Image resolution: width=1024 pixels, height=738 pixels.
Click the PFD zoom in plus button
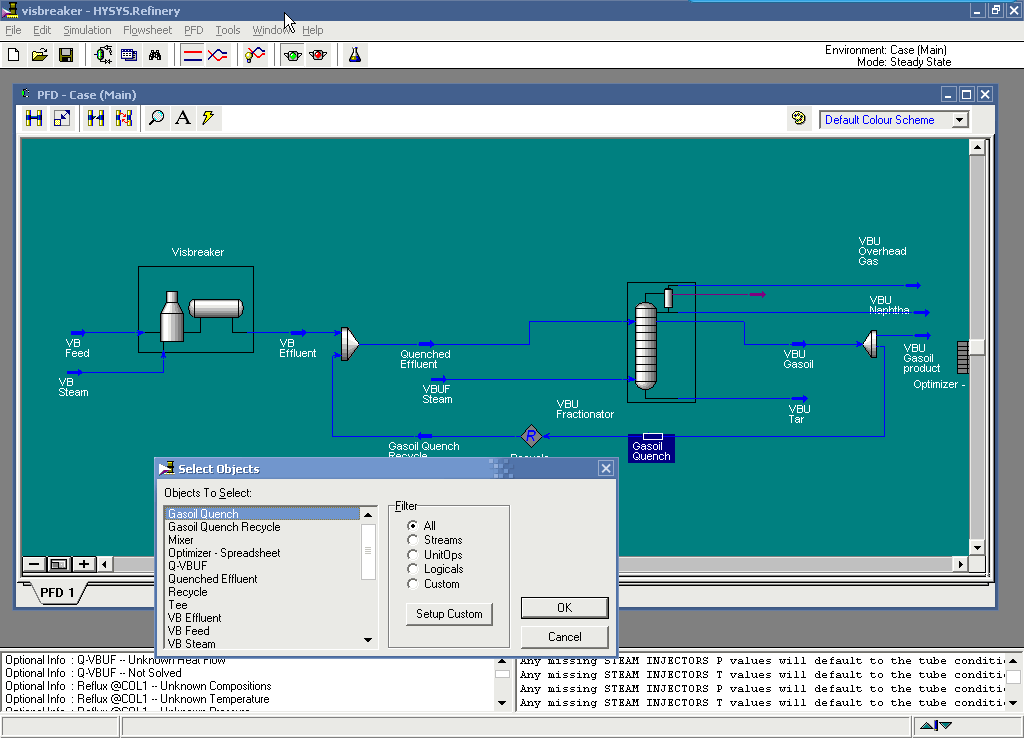click(x=84, y=564)
